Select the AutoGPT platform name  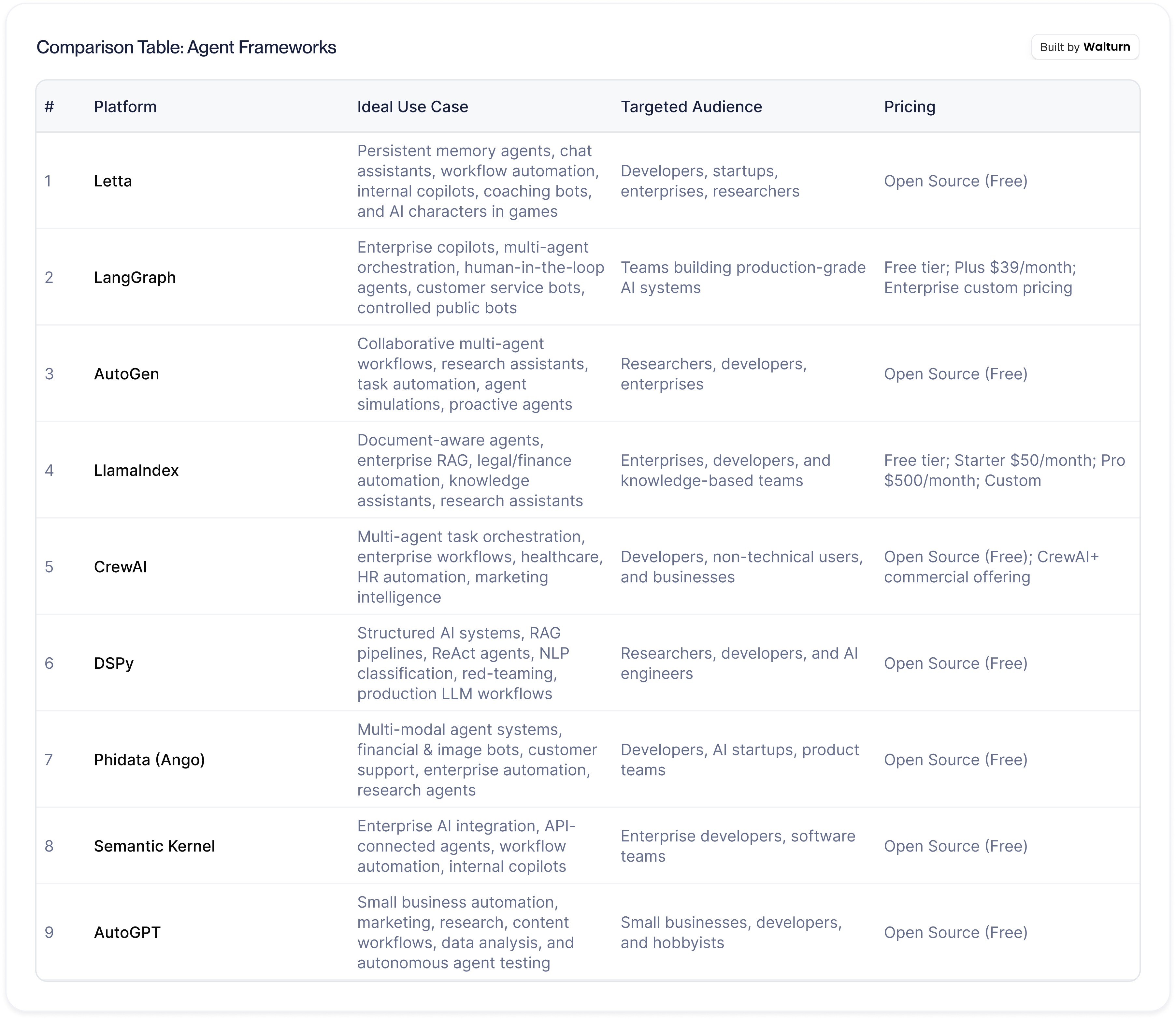(x=127, y=932)
